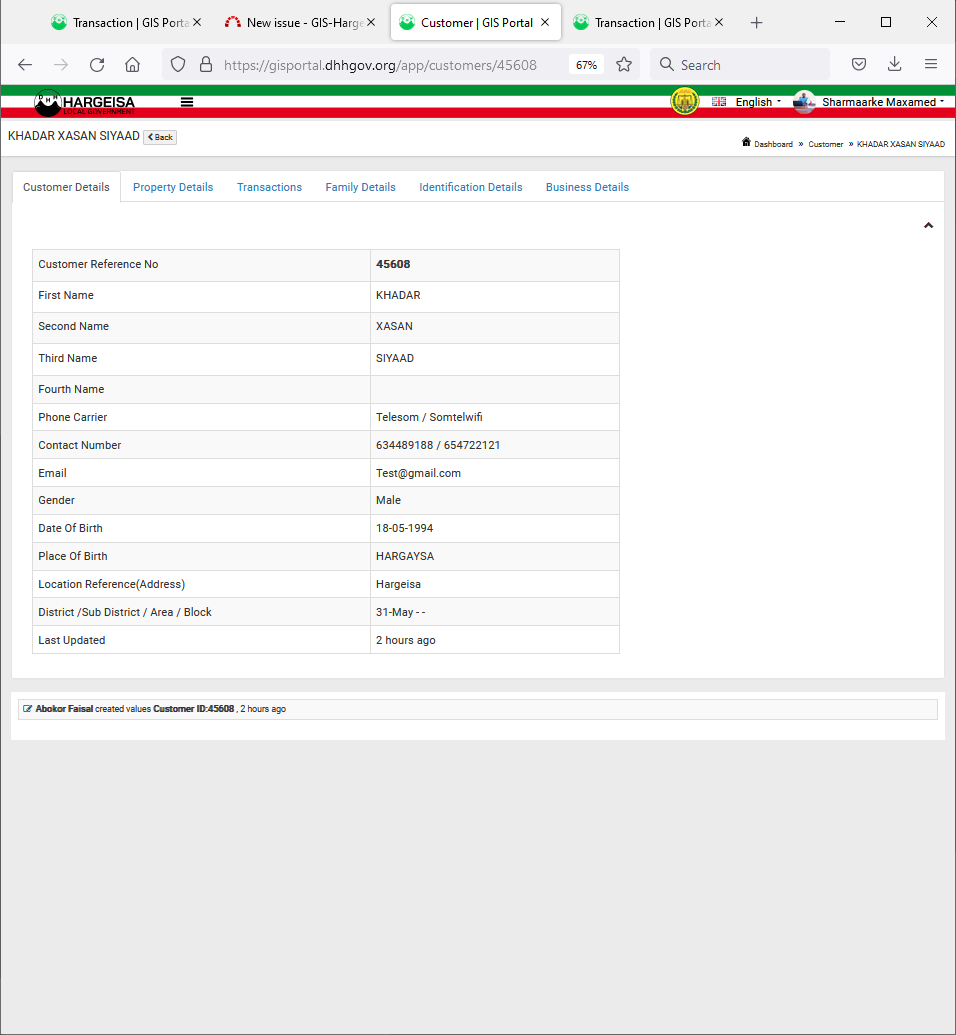Screen dimensions: 956x1035
Task: Select the customer reference number 45608
Action: click(x=393, y=264)
